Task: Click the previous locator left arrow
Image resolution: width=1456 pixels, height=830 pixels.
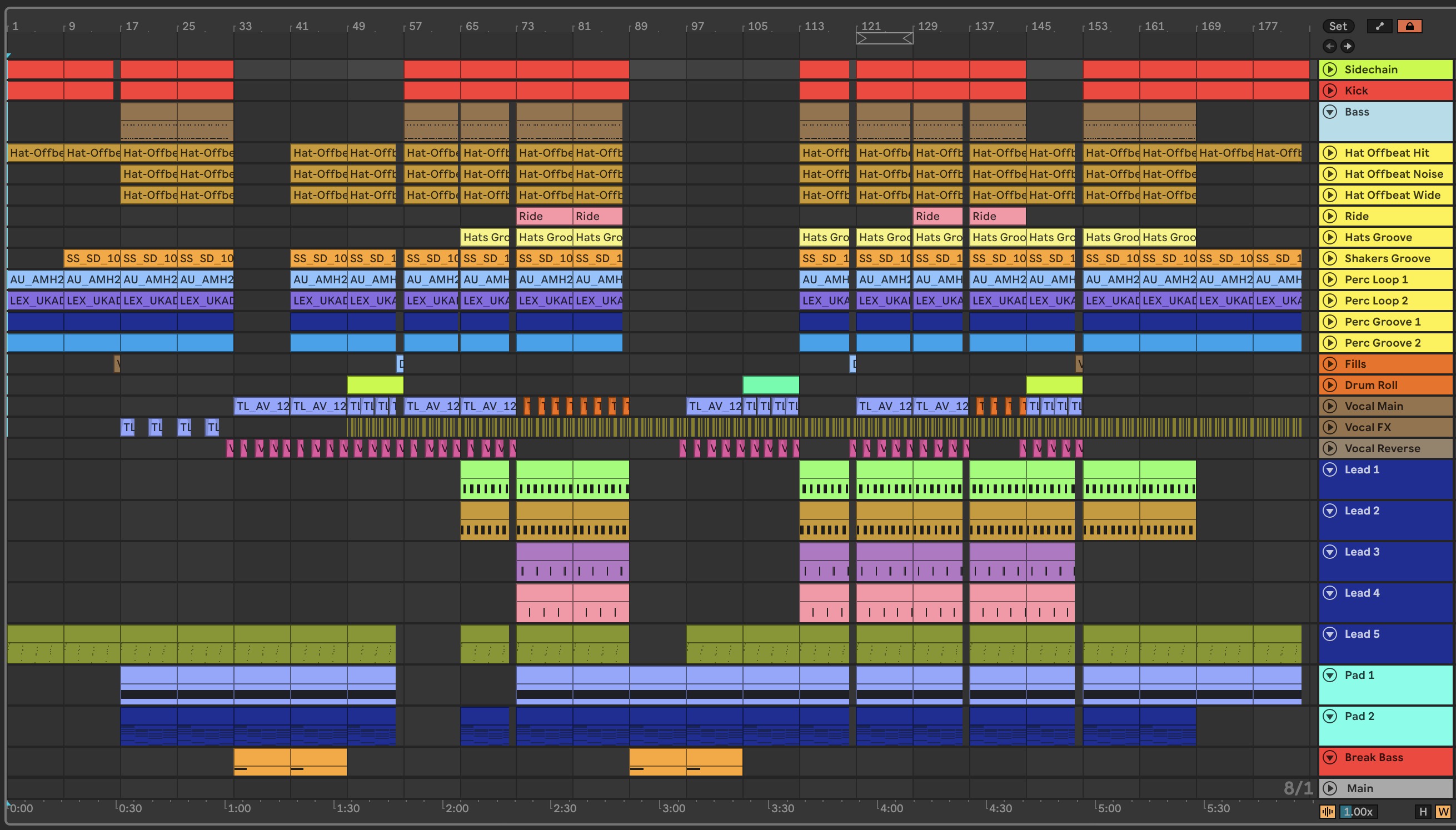Action: click(1329, 46)
